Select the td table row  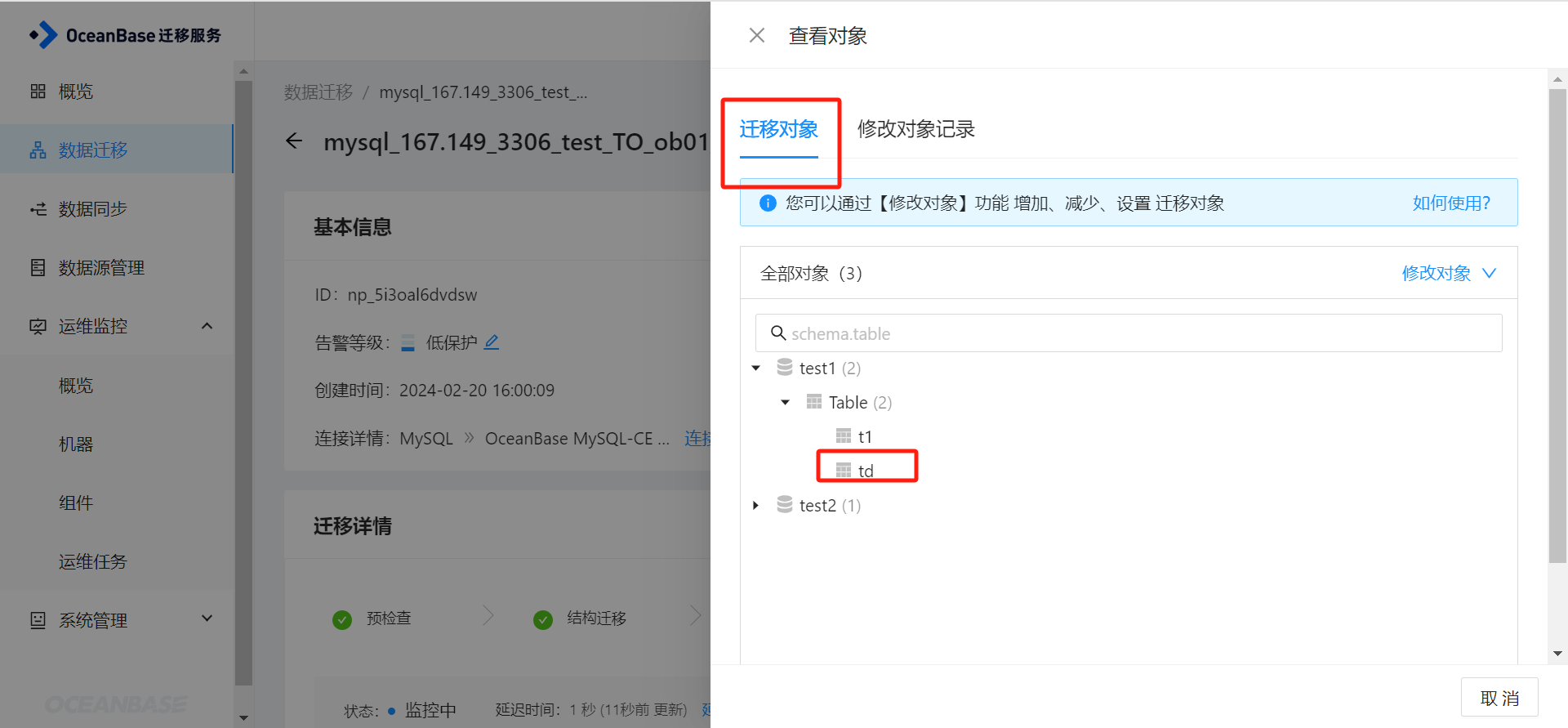[x=855, y=471]
